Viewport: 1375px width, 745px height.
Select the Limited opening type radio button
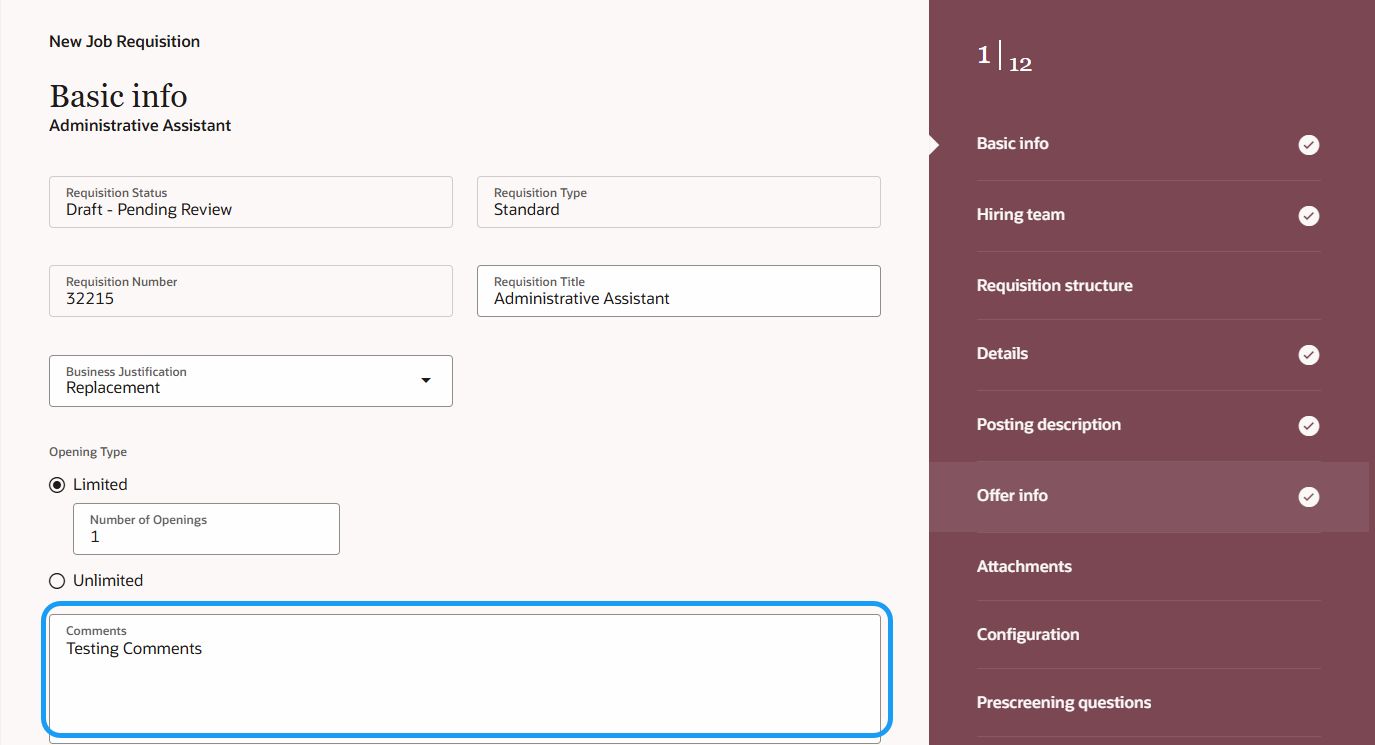(57, 485)
